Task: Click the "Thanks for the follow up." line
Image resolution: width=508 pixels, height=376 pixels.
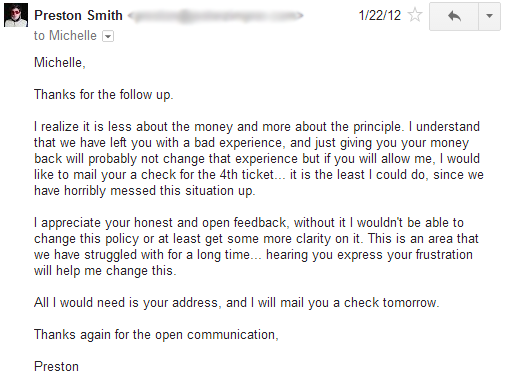Action: tap(104, 95)
